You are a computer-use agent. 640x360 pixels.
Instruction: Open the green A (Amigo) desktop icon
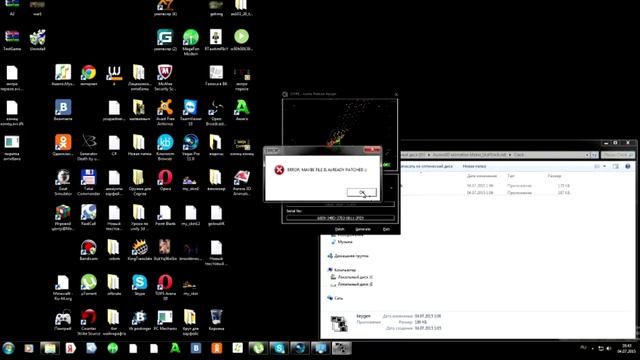242,110
